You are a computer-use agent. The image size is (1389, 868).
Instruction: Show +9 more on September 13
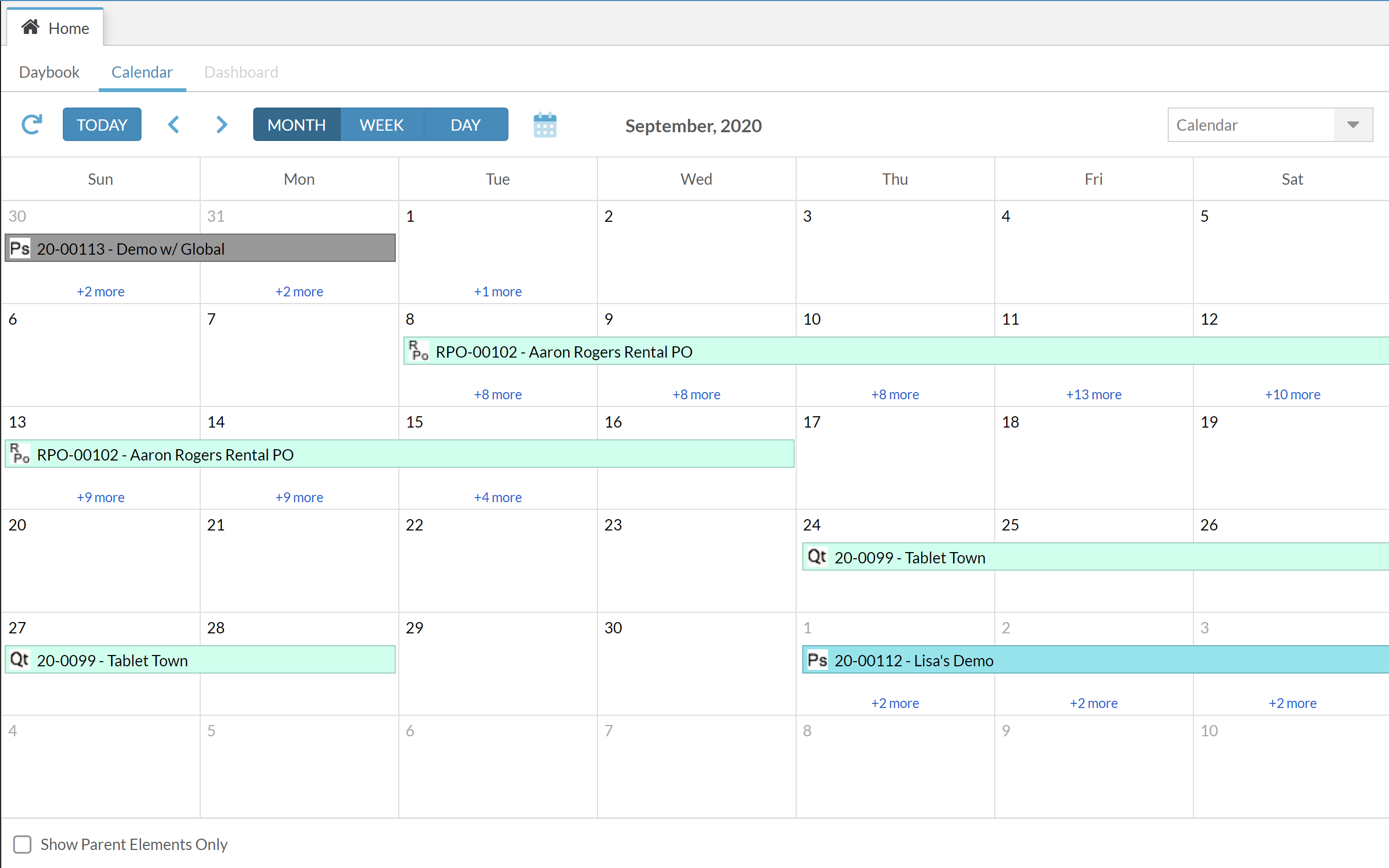pos(100,497)
